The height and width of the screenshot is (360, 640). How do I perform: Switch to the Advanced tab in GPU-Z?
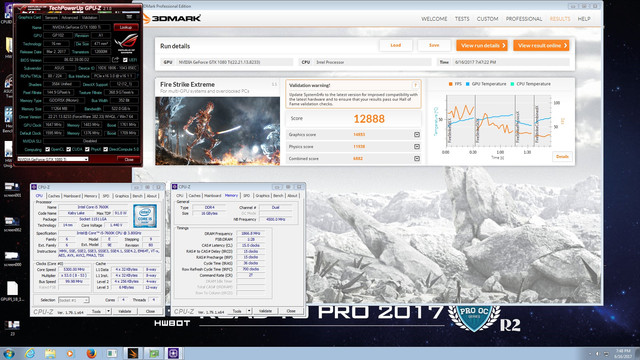tap(69, 18)
